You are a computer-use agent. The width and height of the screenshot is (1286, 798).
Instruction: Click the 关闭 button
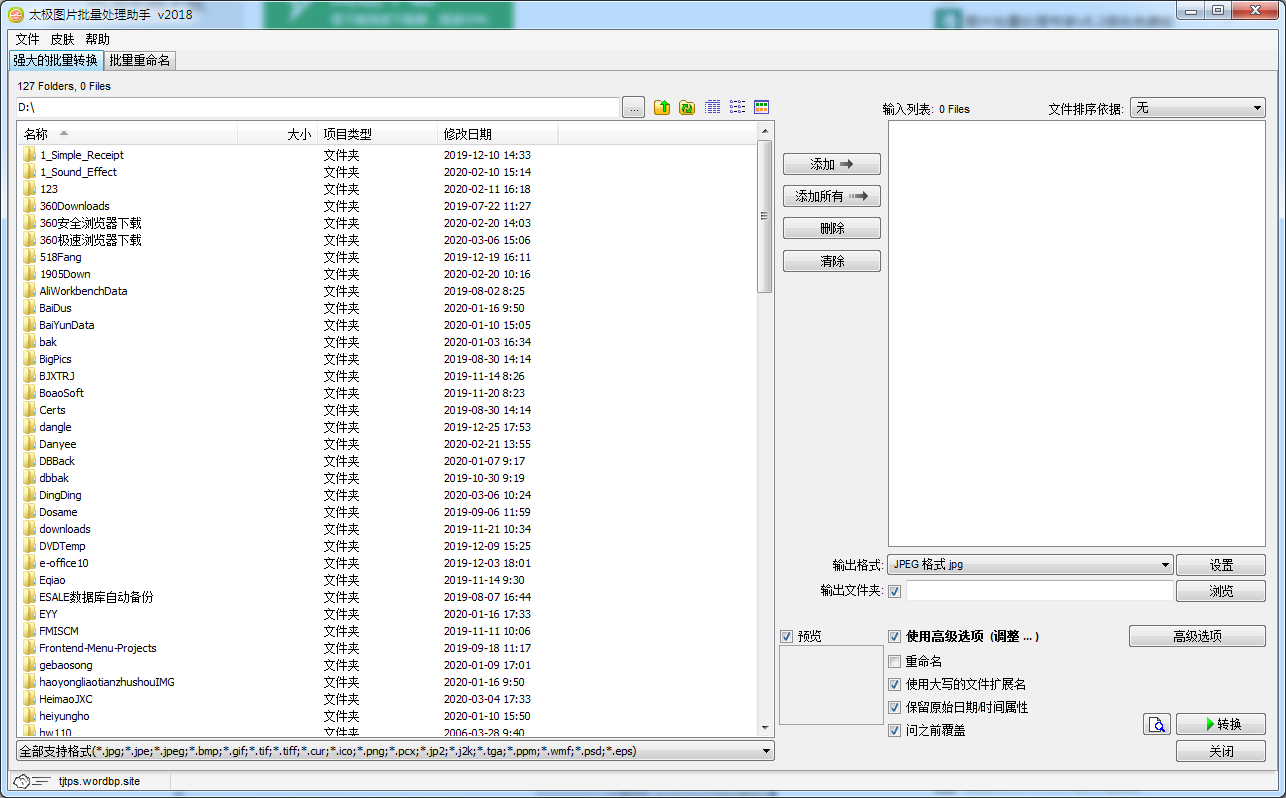coord(1221,751)
